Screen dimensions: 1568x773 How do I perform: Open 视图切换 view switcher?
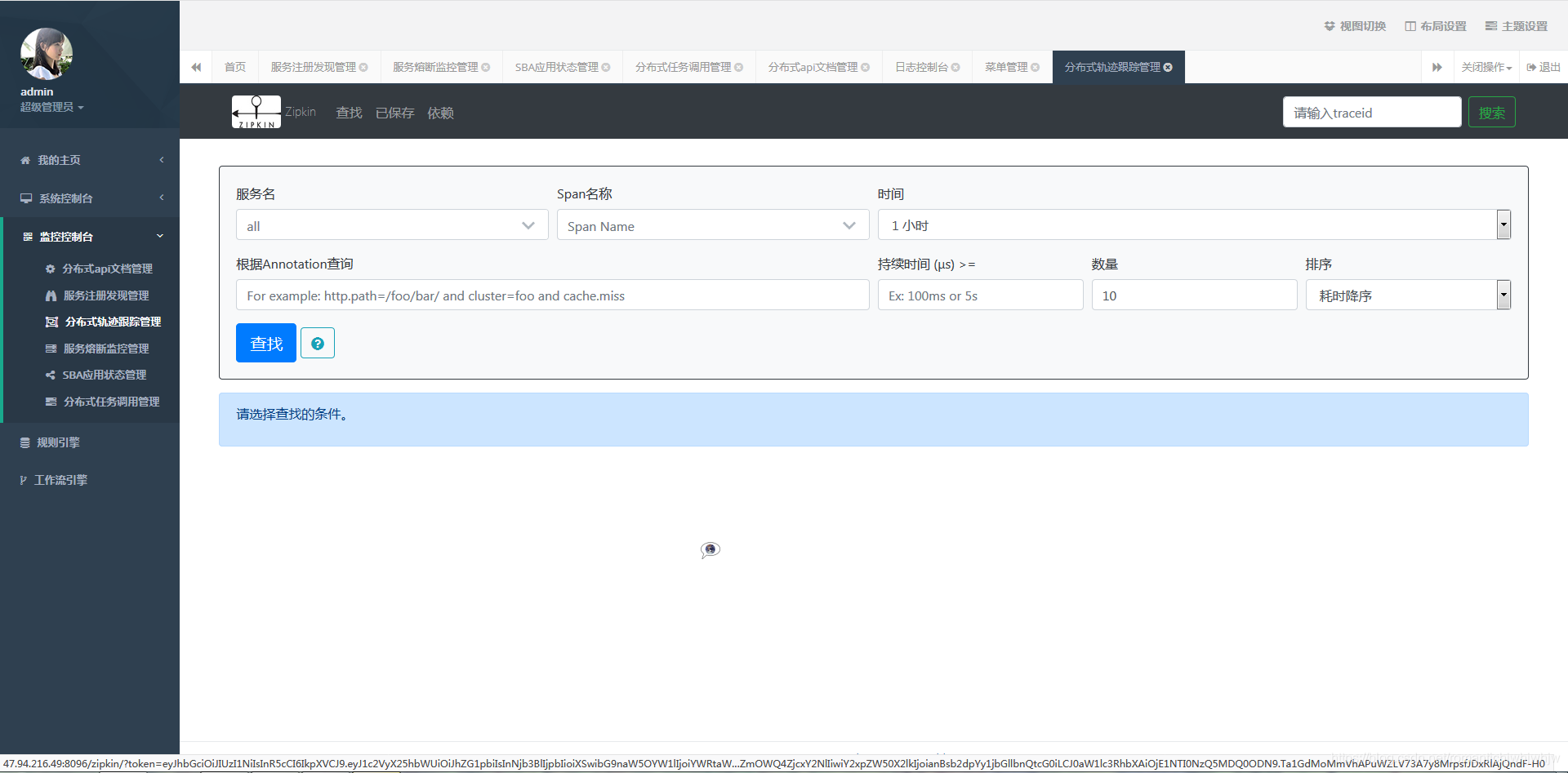click(x=1355, y=26)
